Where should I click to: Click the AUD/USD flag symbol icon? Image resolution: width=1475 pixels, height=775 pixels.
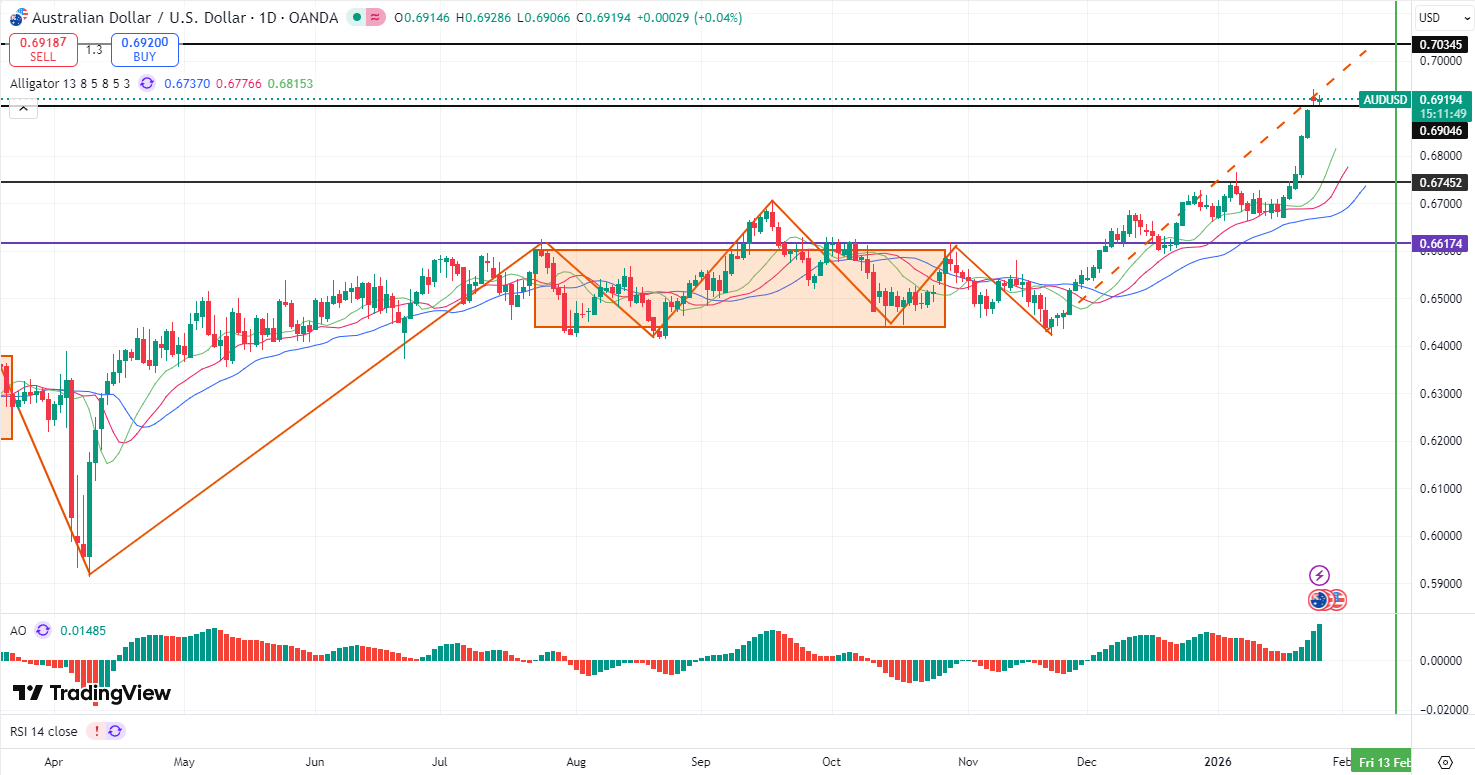(x=18, y=17)
